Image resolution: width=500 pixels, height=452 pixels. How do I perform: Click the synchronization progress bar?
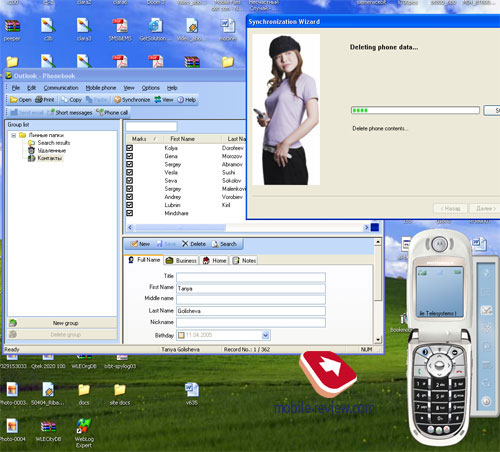[x=415, y=110]
